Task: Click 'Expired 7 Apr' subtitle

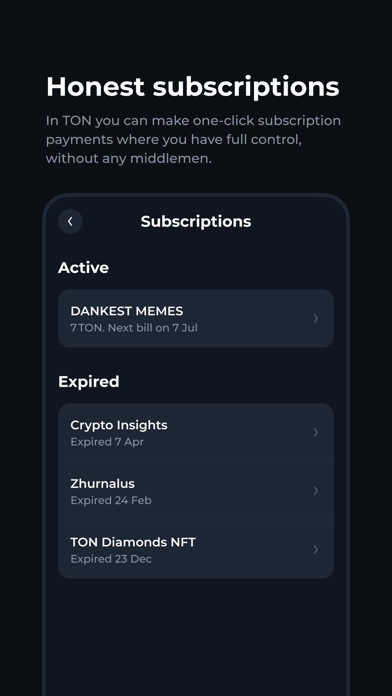Action: [x=107, y=442]
